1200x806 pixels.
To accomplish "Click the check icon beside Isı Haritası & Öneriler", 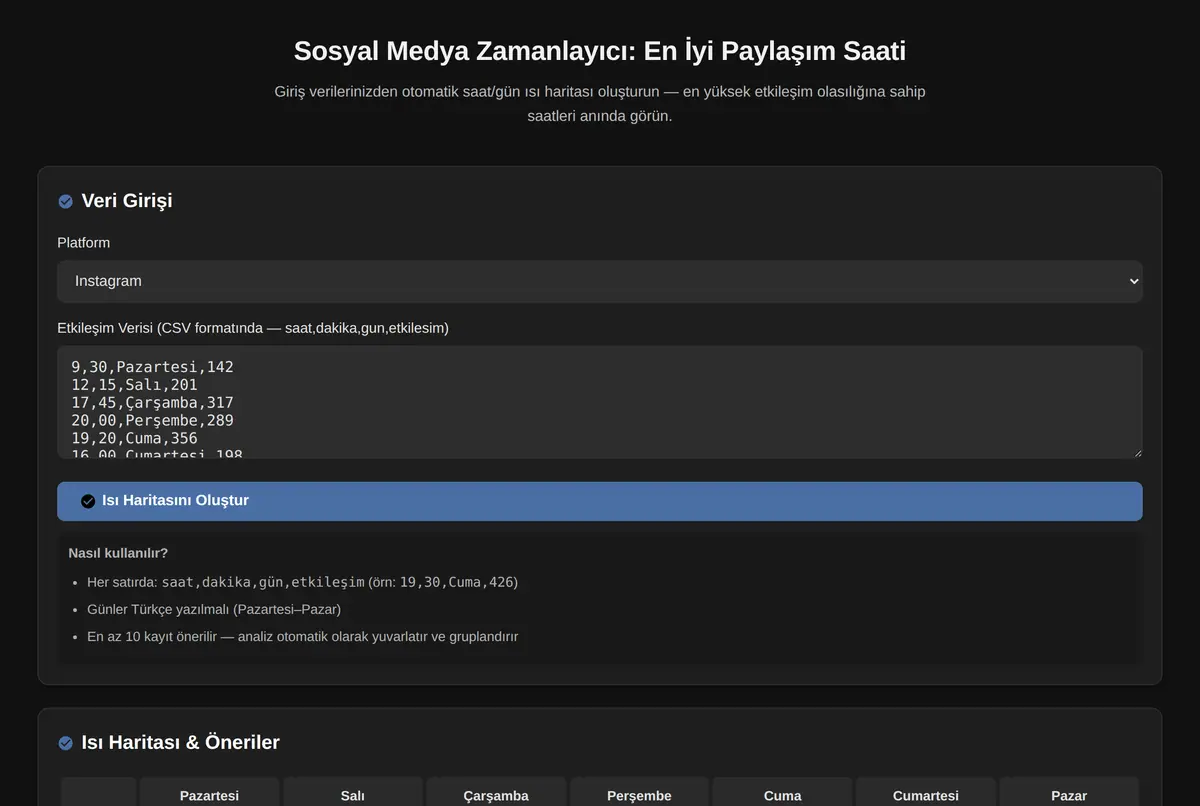I will pos(66,743).
